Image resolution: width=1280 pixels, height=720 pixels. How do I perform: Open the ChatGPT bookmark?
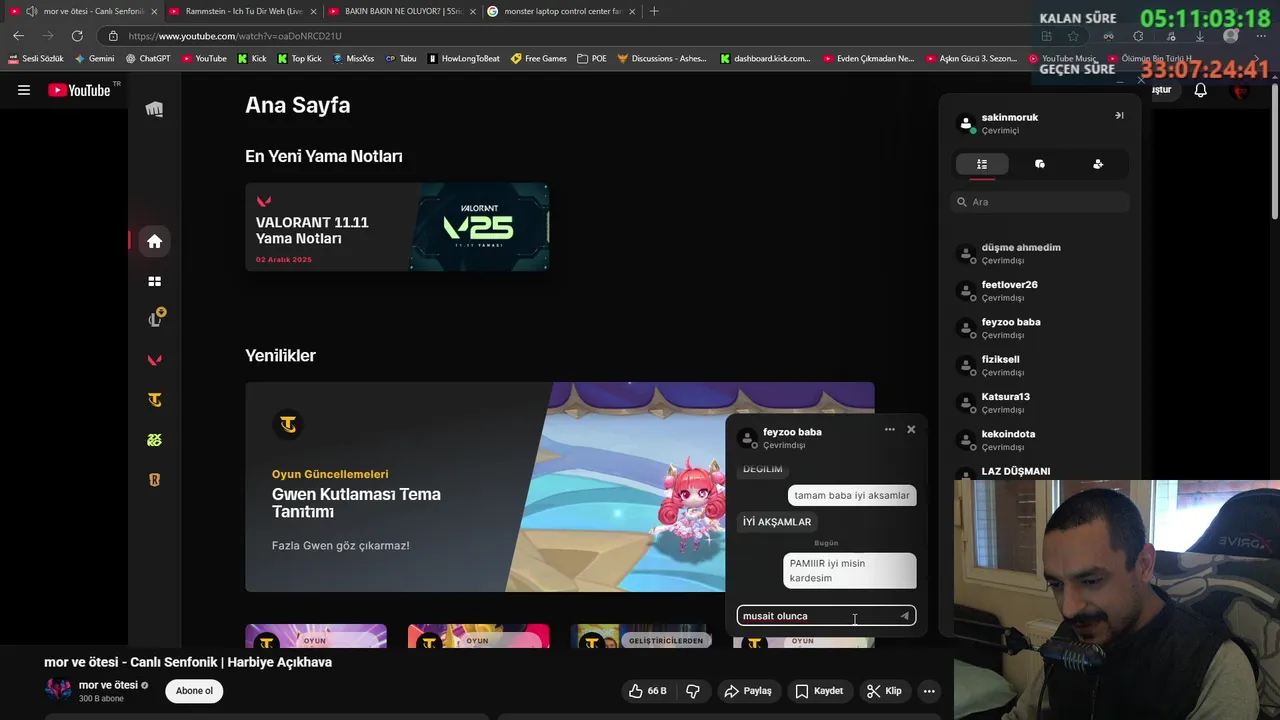tap(147, 59)
